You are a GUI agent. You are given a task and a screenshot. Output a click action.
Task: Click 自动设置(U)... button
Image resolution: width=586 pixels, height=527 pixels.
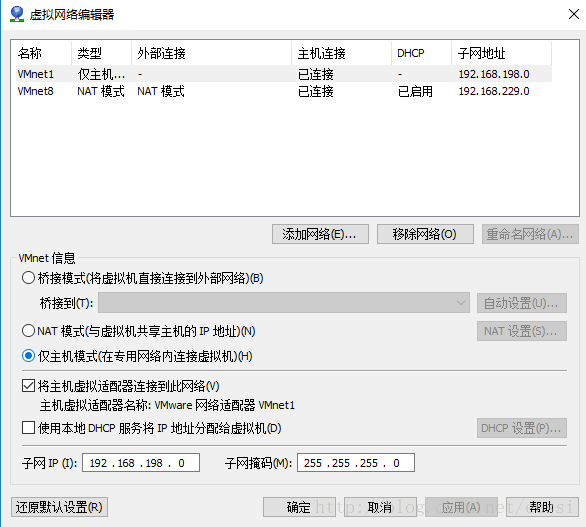(522, 303)
